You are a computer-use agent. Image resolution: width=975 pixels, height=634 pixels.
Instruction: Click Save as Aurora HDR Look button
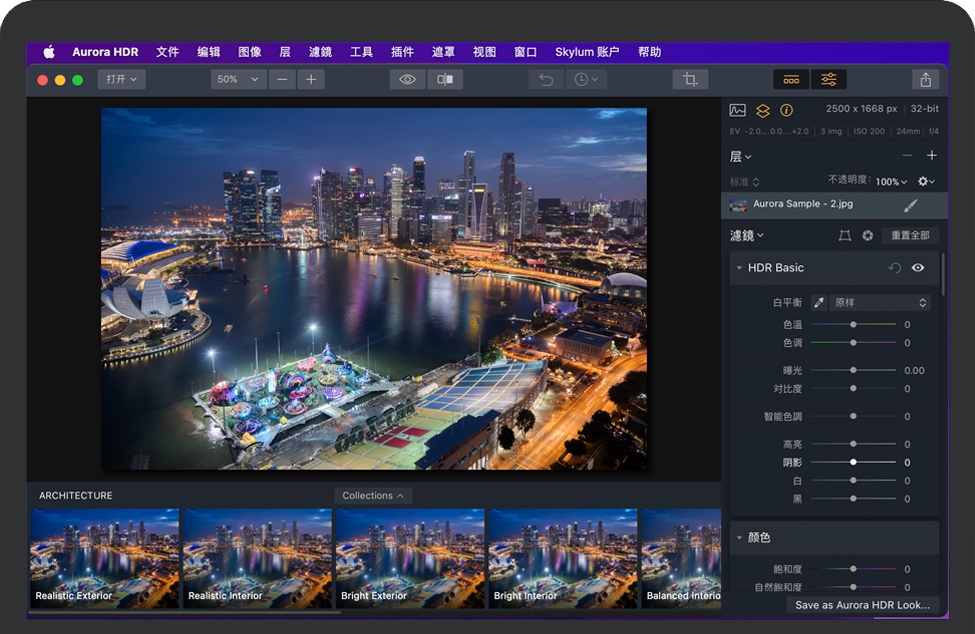click(x=861, y=605)
